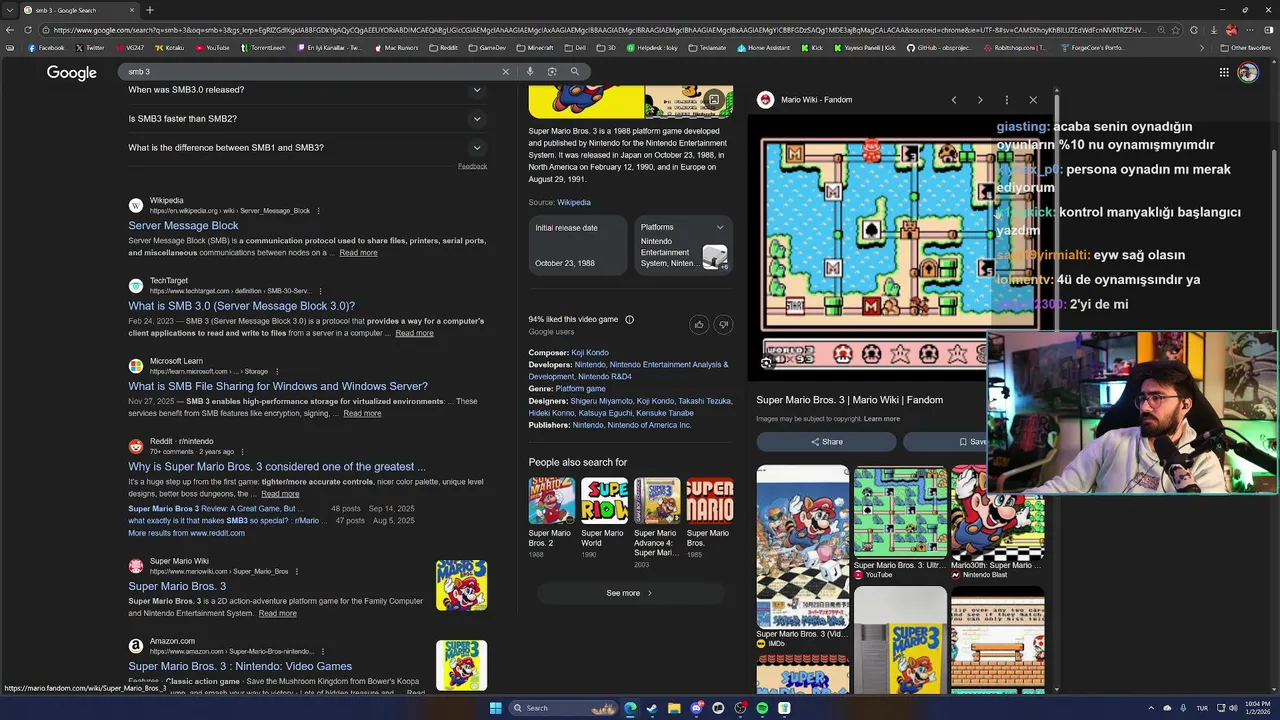This screenshot has width=1280, height=720.
Task: Open Discord from the taskbar
Action: pyautogui.click(x=696, y=708)
